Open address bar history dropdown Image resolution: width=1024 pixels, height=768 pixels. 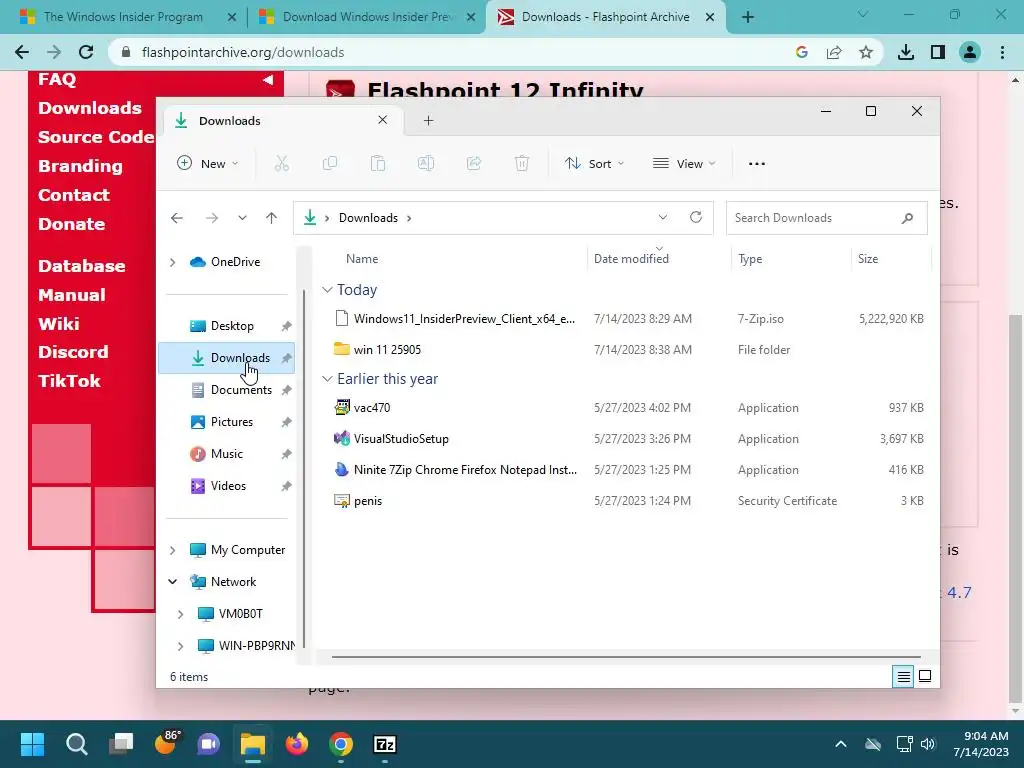[663, 217]
